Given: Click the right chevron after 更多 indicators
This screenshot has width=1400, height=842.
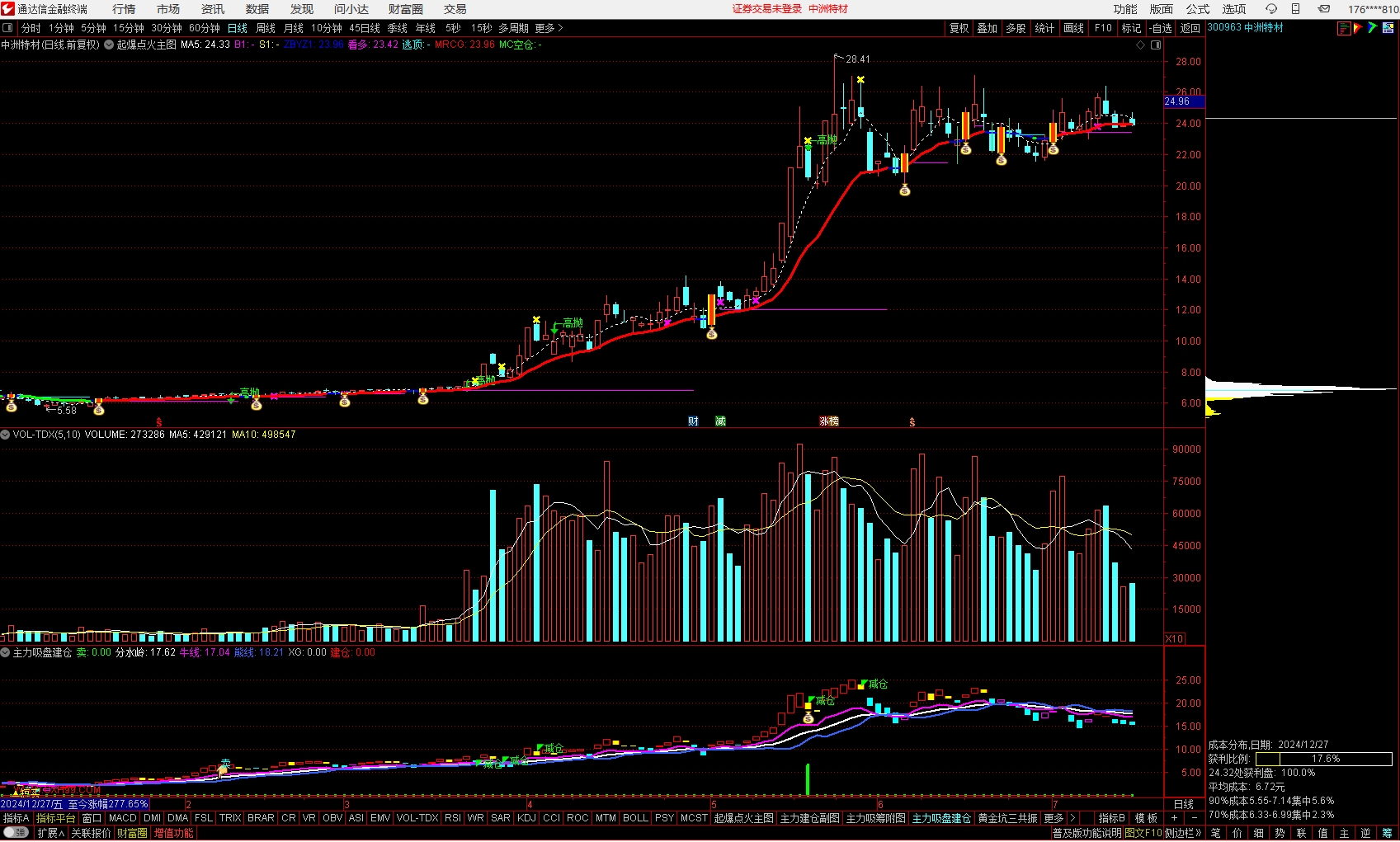Looking at the screenshot, I should [x=1072, y=818].
